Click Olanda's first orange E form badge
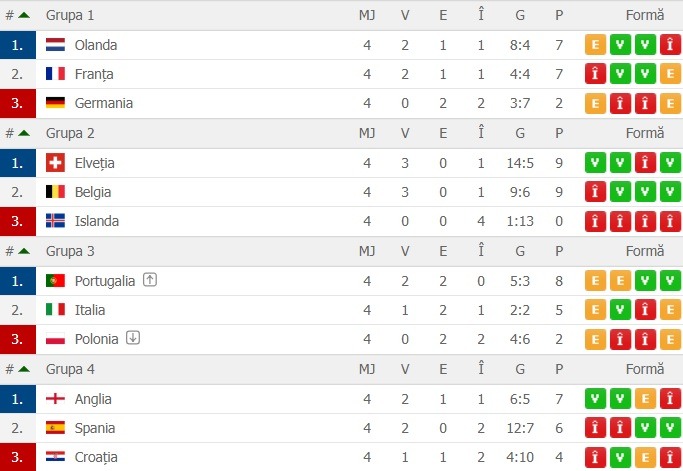 [596, 45]
